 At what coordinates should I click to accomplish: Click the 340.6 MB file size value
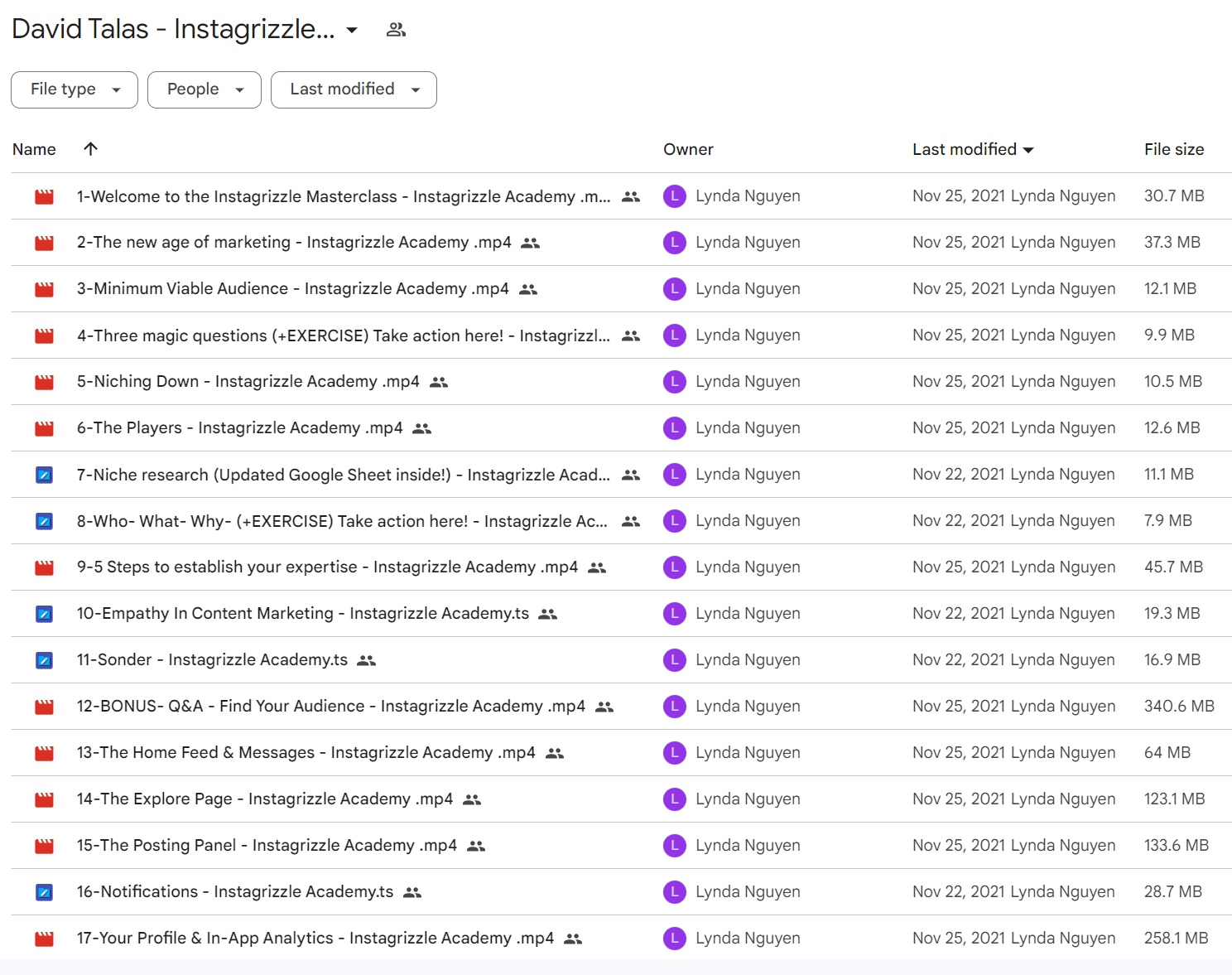[1179, 707]
